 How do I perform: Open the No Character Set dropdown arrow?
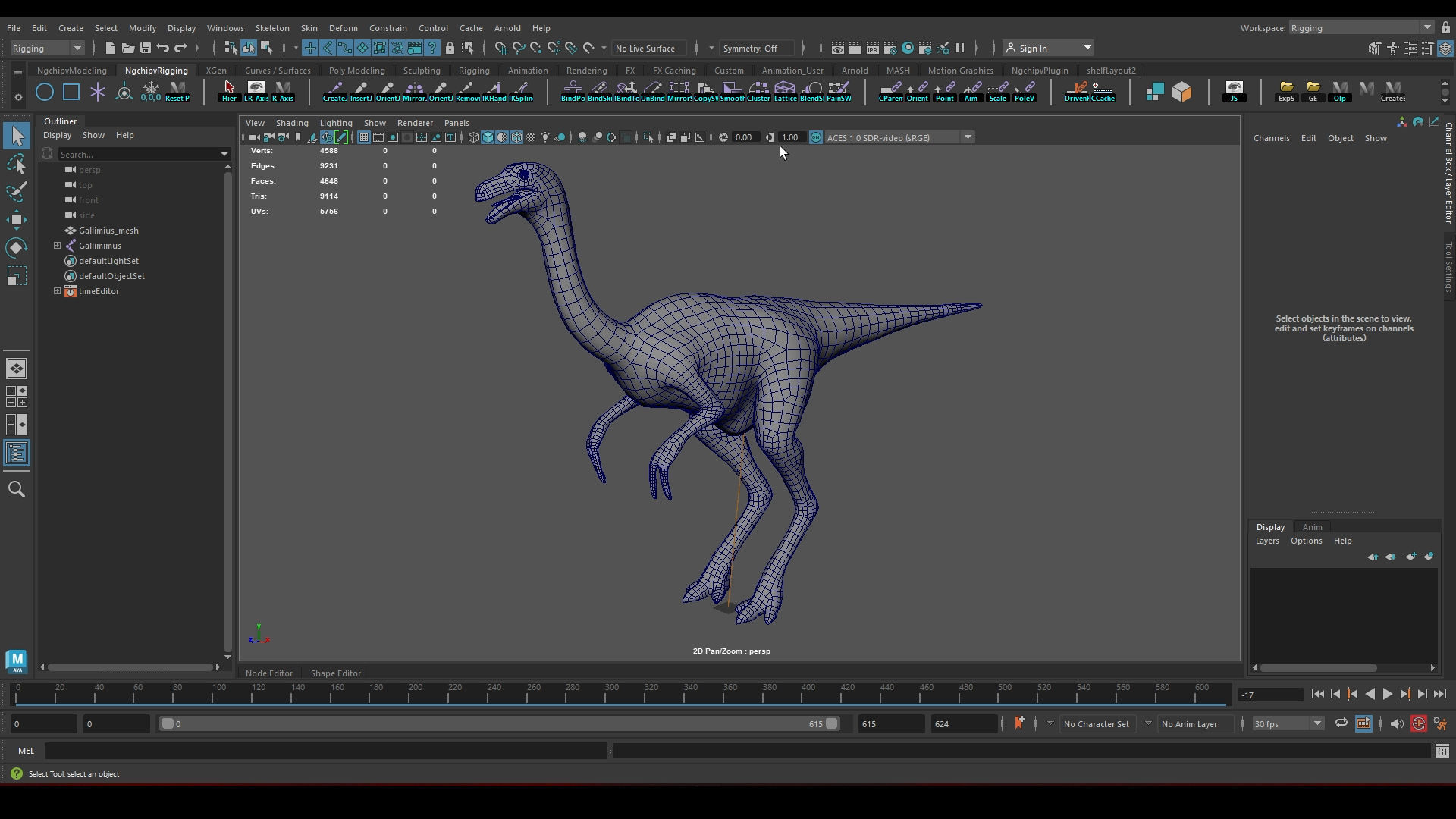(x=1050, y=723)
